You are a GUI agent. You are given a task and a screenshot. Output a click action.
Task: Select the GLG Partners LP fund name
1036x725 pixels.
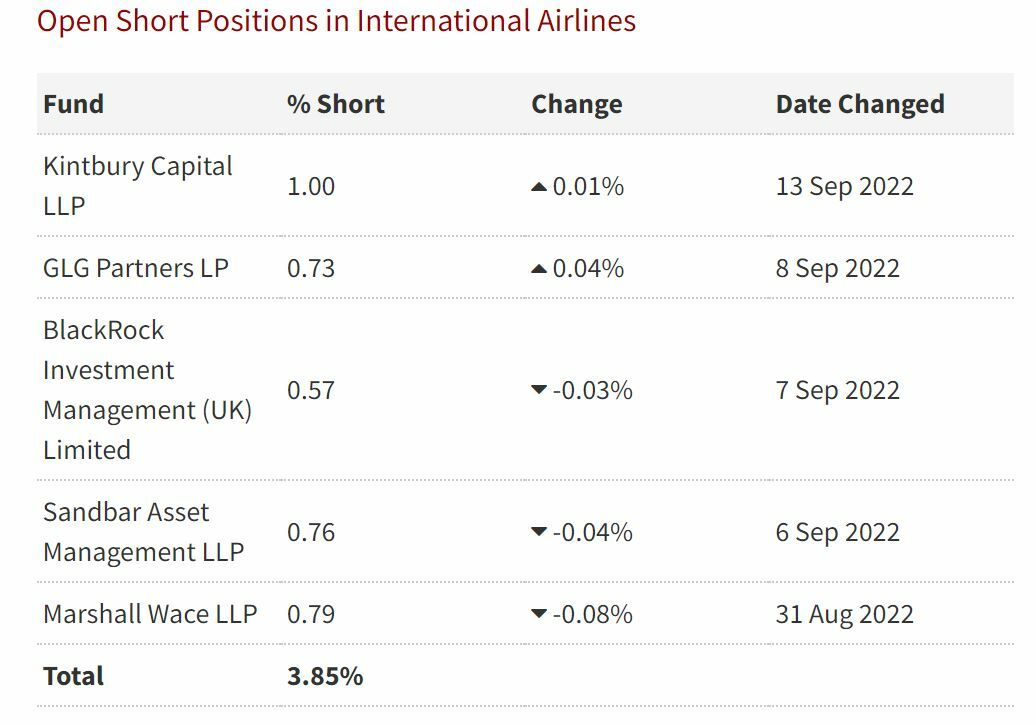[x=135, y=268]
